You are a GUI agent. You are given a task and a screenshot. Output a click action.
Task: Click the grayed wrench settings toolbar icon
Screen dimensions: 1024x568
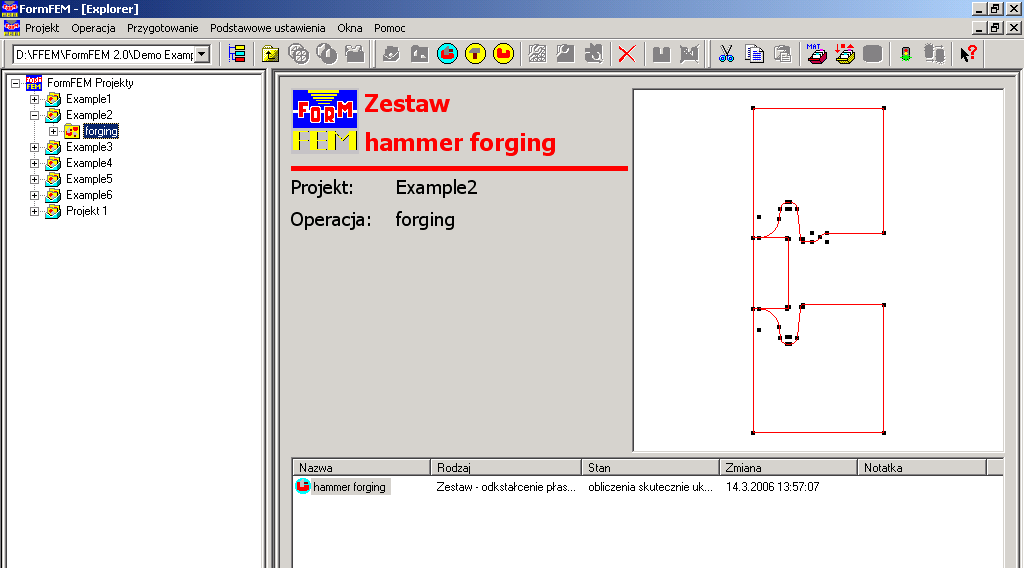click(x=566, y=54)
